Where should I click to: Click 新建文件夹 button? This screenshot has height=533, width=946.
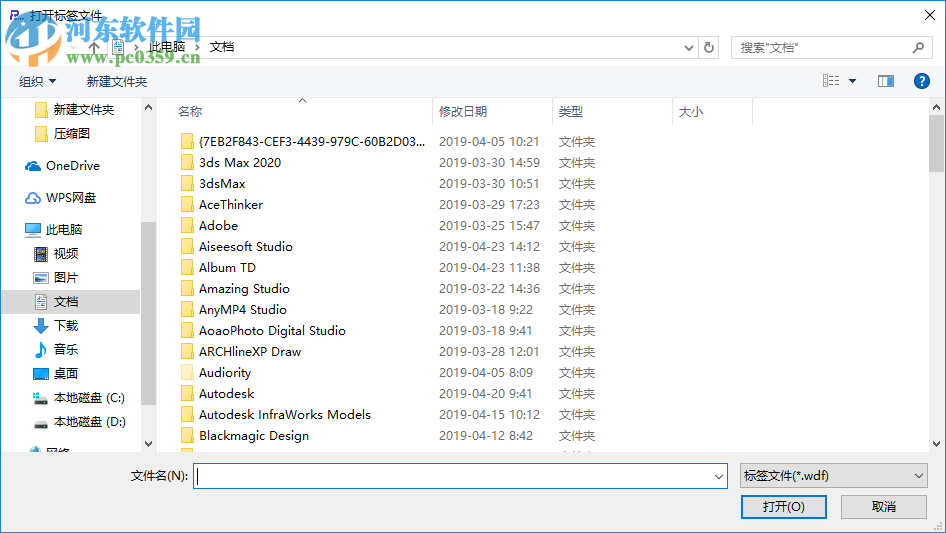[x=116, y=81]
